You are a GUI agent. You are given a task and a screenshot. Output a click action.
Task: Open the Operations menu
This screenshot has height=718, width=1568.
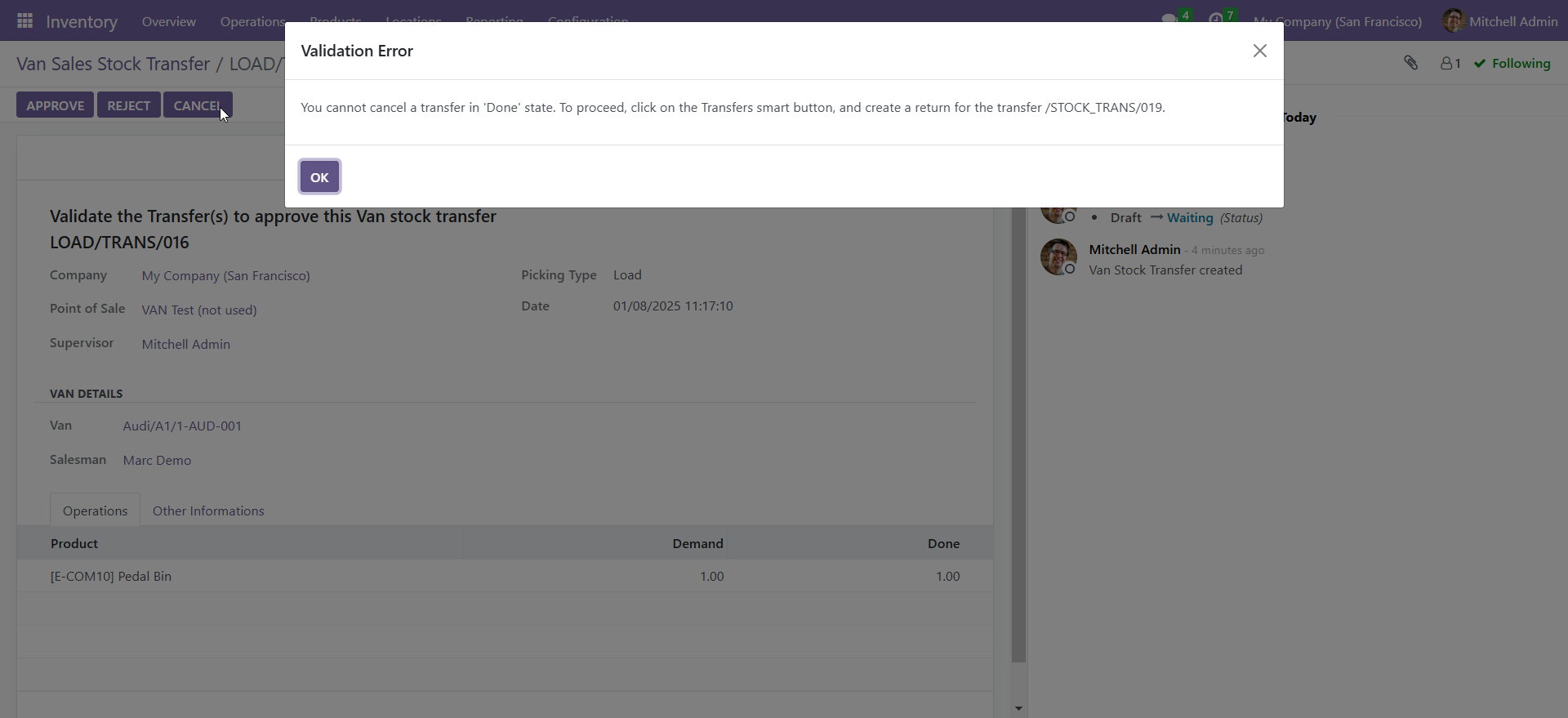[252, 21]
